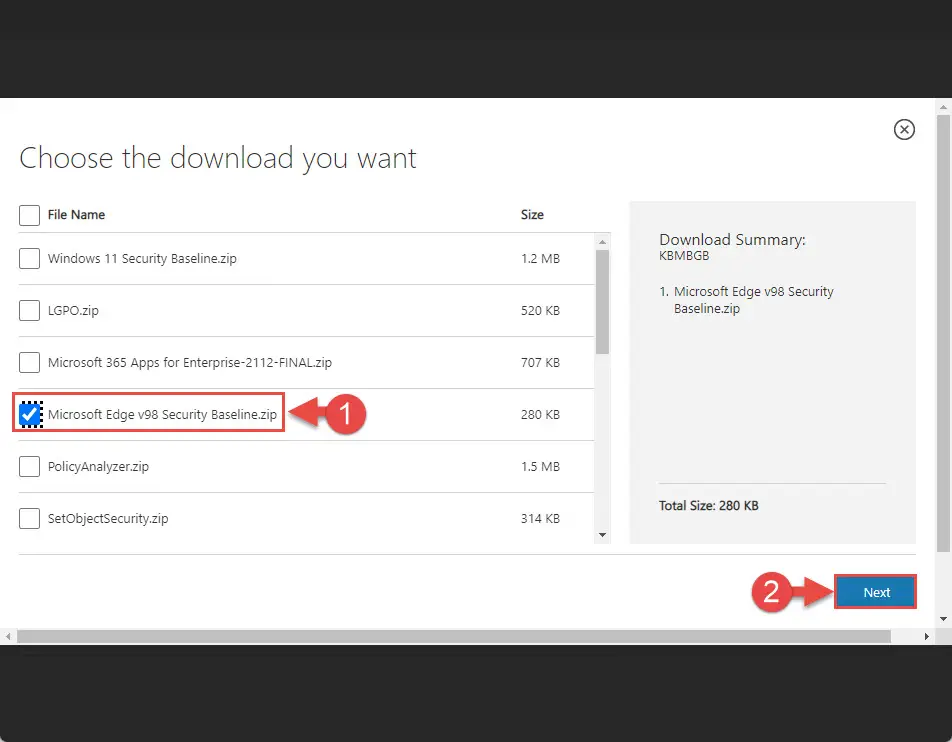Click the Next button
This screenshot has width=952, height=742.
click(x=876, y=592)
